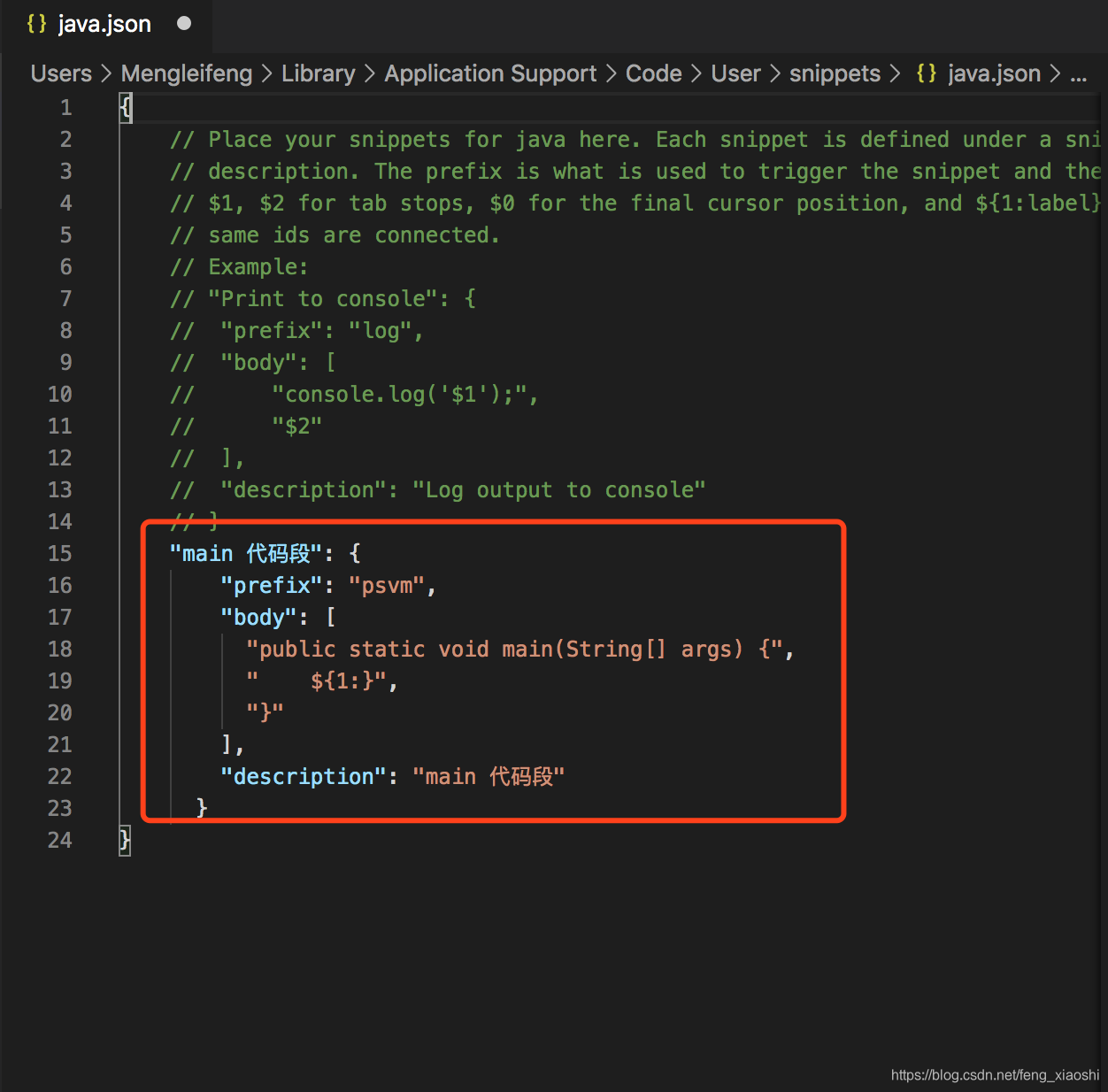The image size is (1108, 1092).
Task: Click the "}" string on line 20
Action: tap(265, 713)
